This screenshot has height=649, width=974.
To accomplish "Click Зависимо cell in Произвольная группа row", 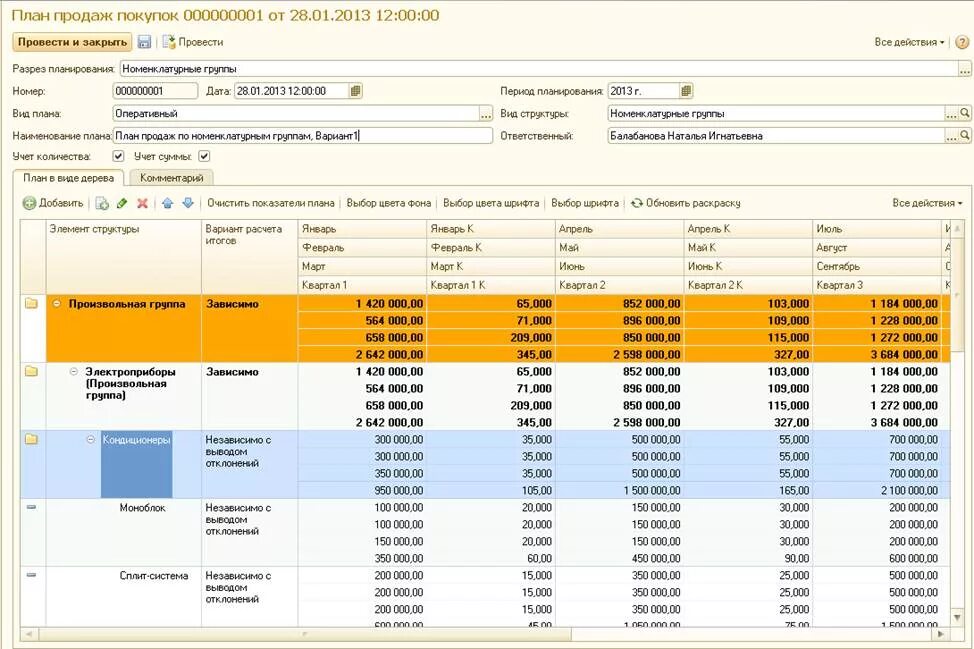I will tap(250, 328).
